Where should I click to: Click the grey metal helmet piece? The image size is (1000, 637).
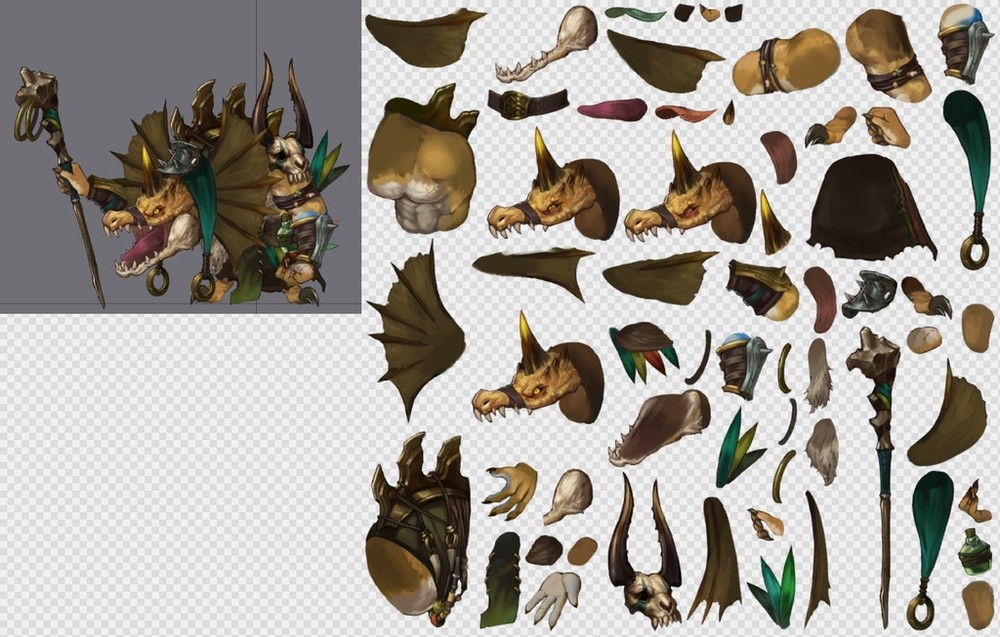[x=869, y=294]
